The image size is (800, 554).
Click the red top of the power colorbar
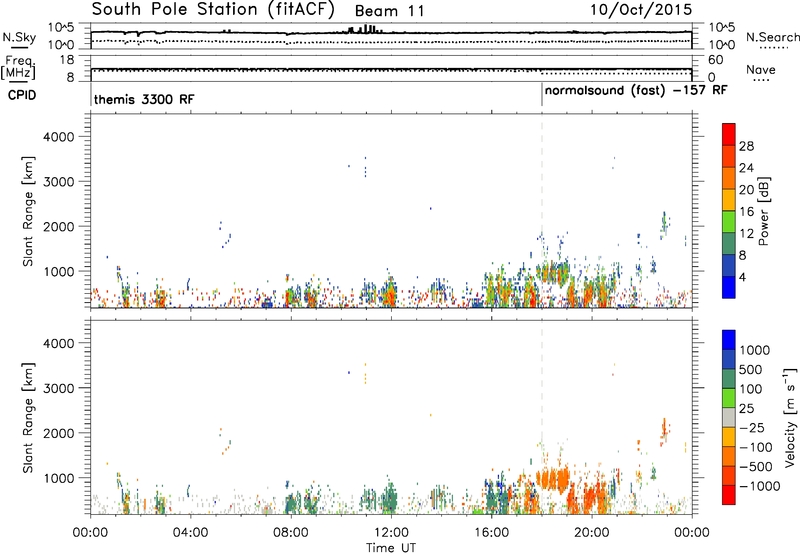[729, 134]
